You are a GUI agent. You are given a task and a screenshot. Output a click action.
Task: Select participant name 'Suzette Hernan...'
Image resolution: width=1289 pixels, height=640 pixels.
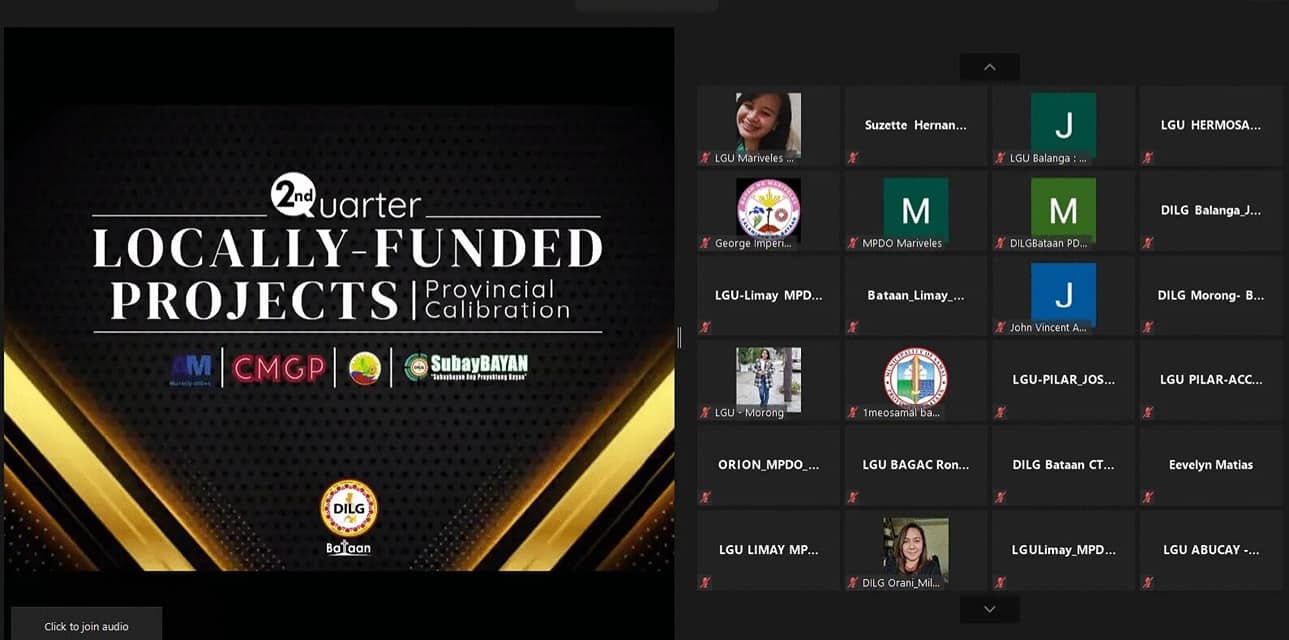coord(916,125)
